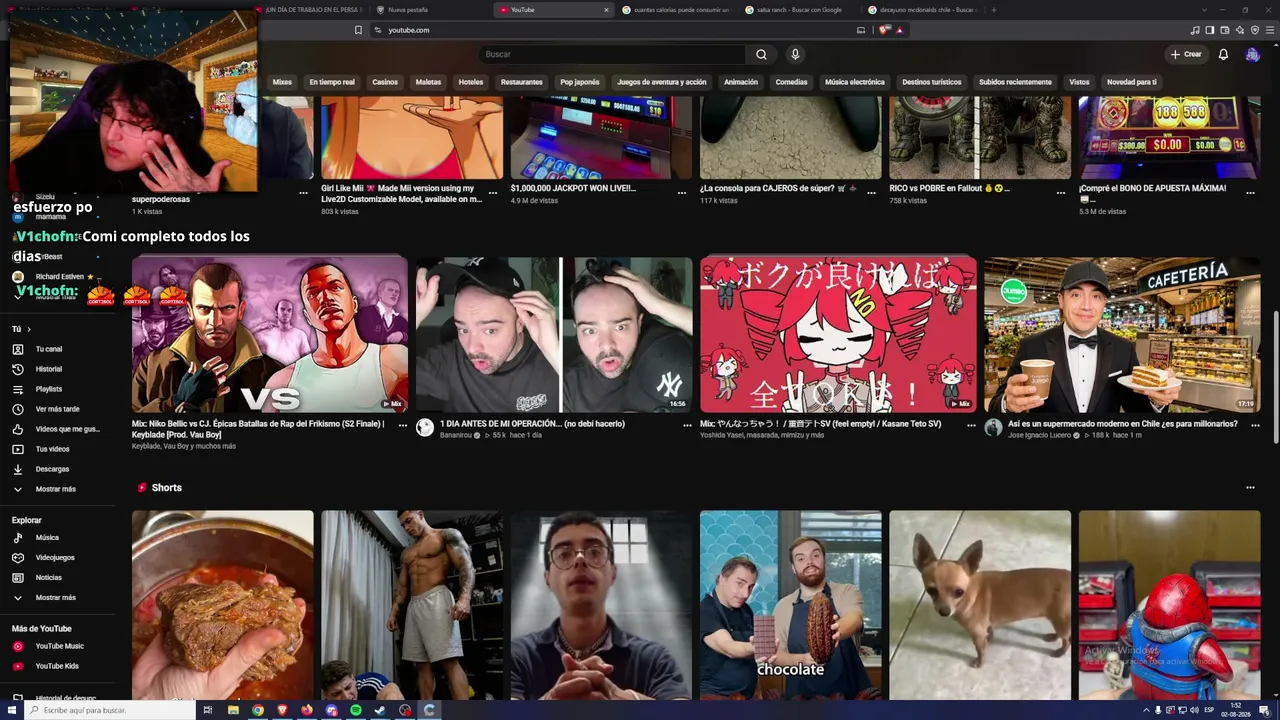Screen dimensions: 1280x720
Task: Expand the Tú section chevron
Action: point(29,329)
